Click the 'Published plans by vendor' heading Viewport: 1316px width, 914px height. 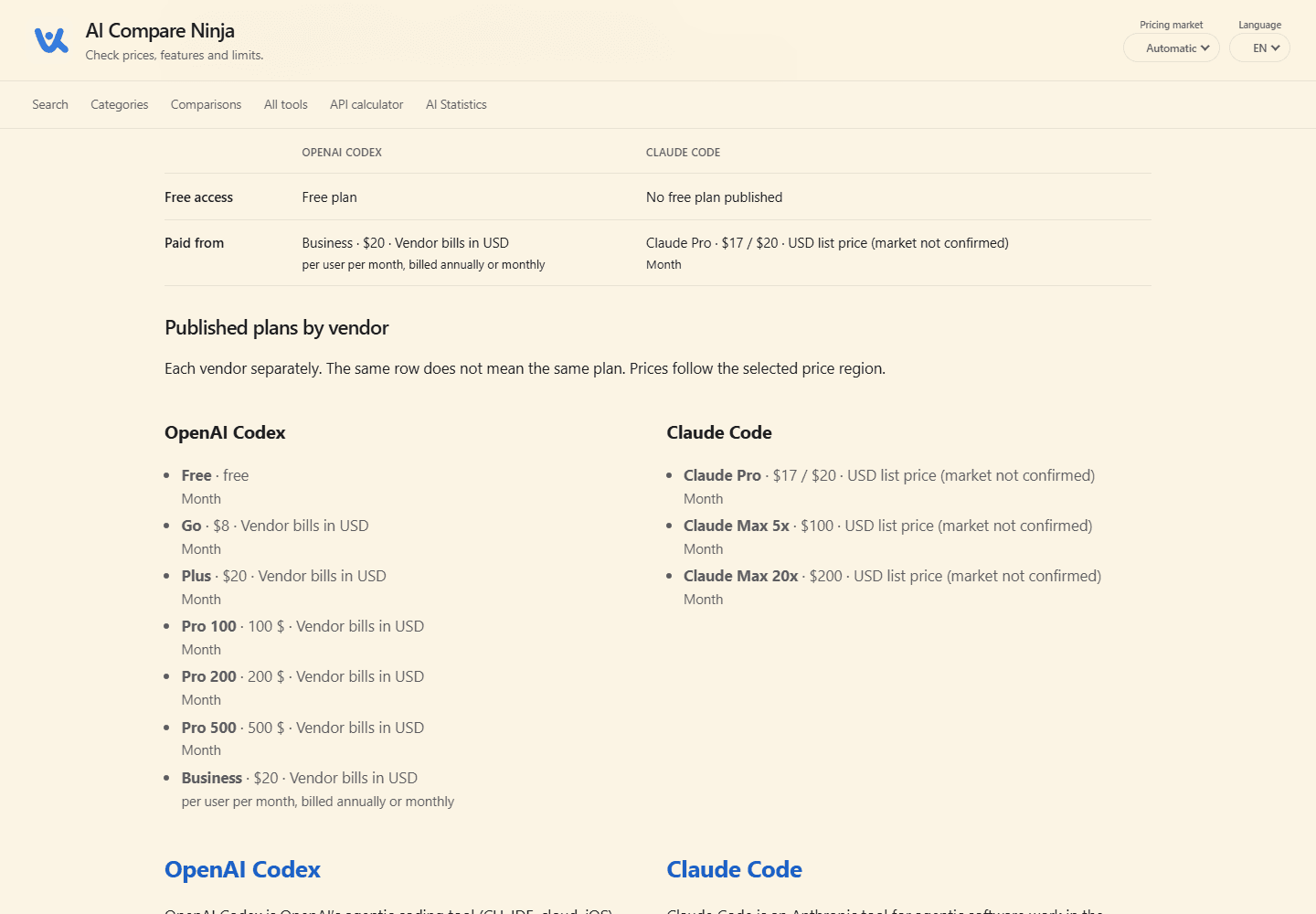(x=277, y=328)
